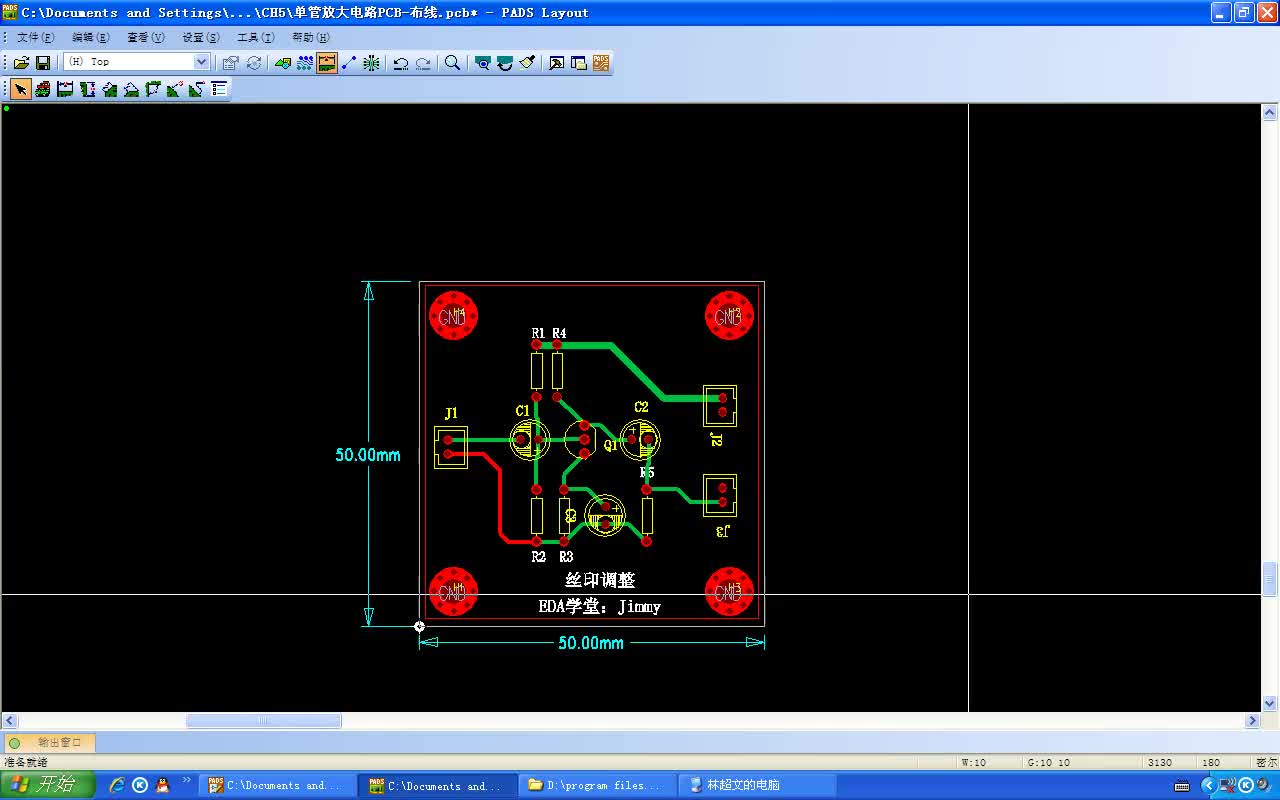1280x800 pixels.
Task: Undo the last action
Action: [x=401, y=62]
